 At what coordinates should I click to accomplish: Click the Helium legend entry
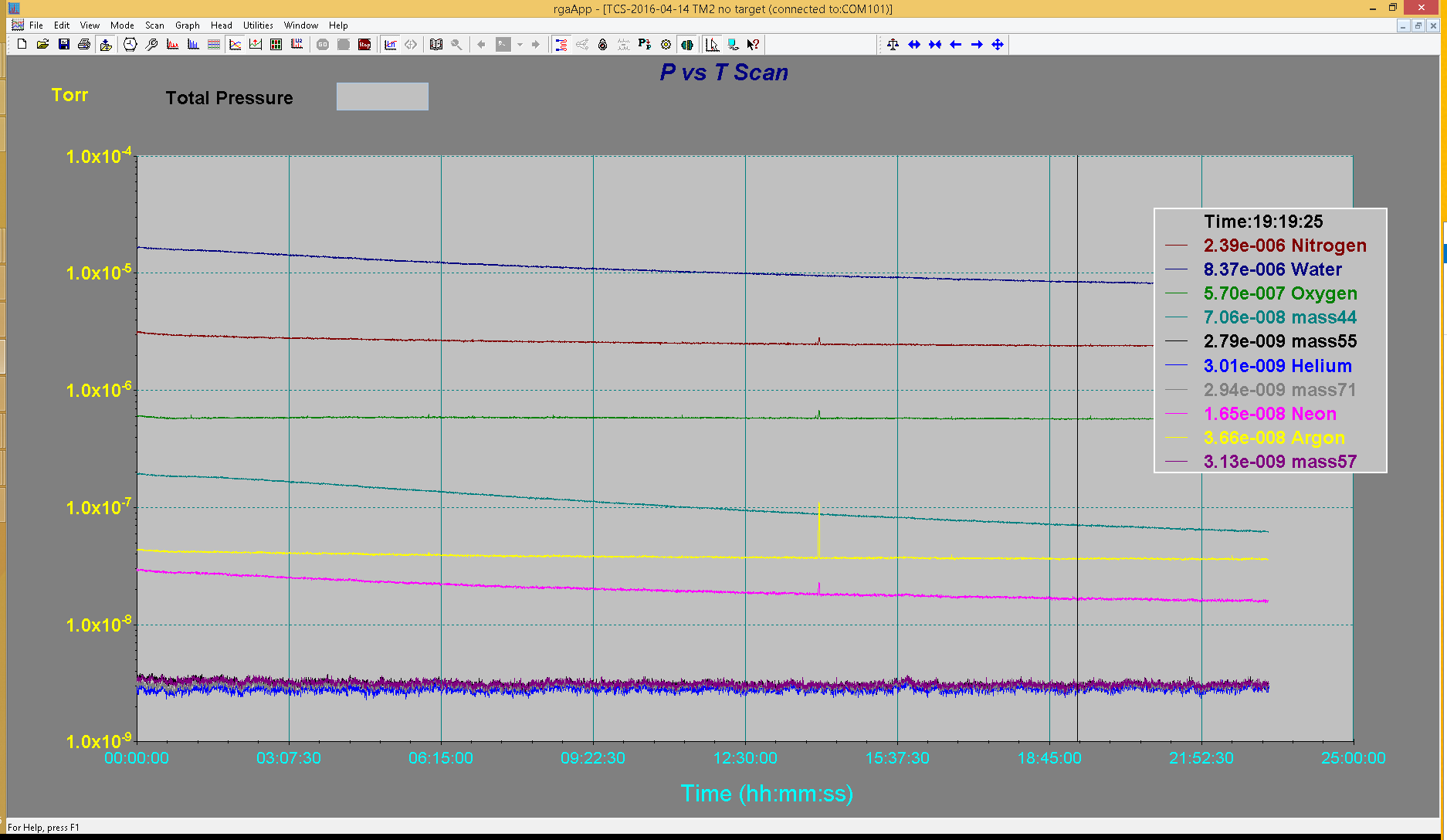pos(1259,366)
